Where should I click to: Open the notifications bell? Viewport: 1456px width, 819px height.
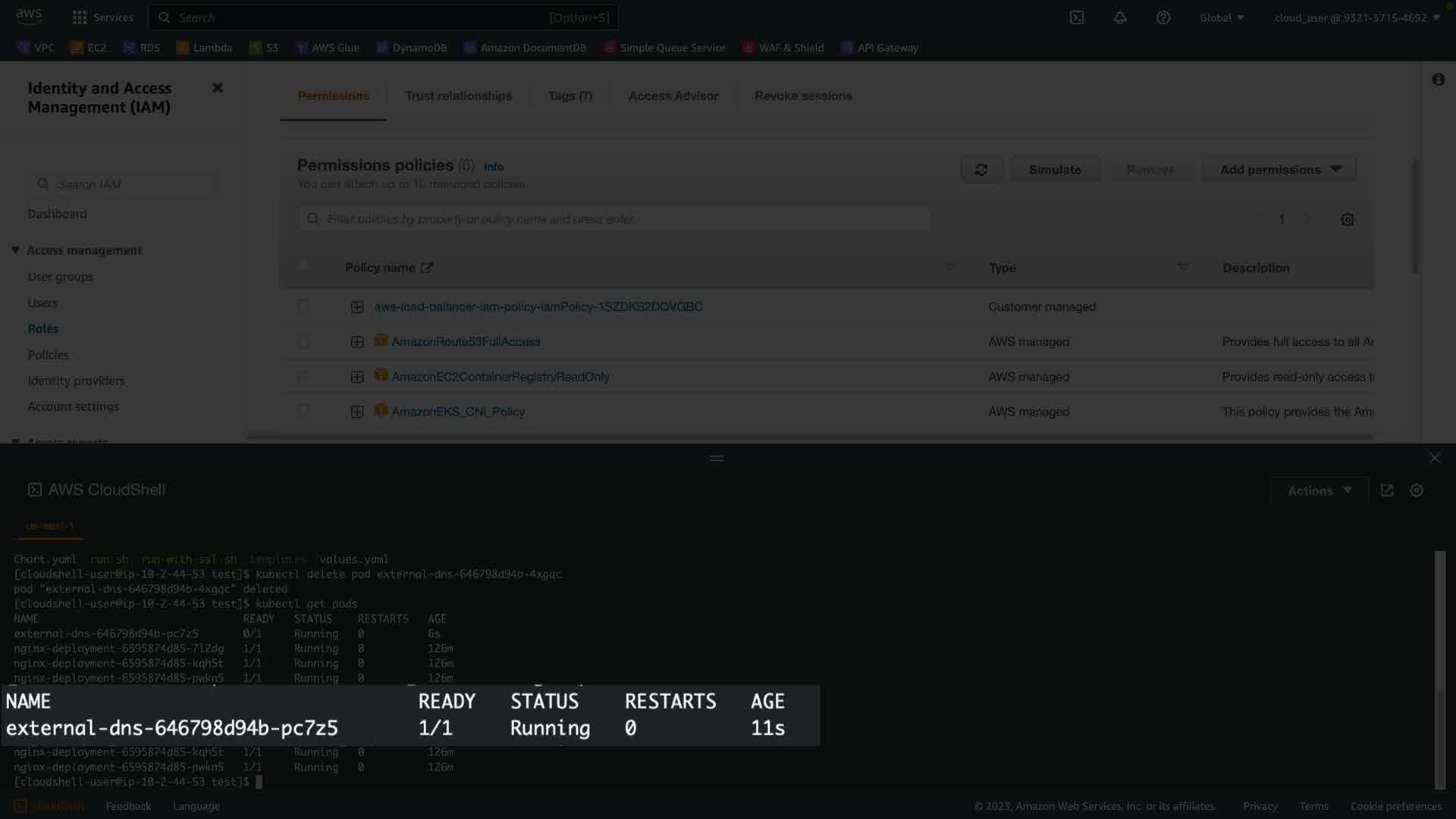[1120, 17]
